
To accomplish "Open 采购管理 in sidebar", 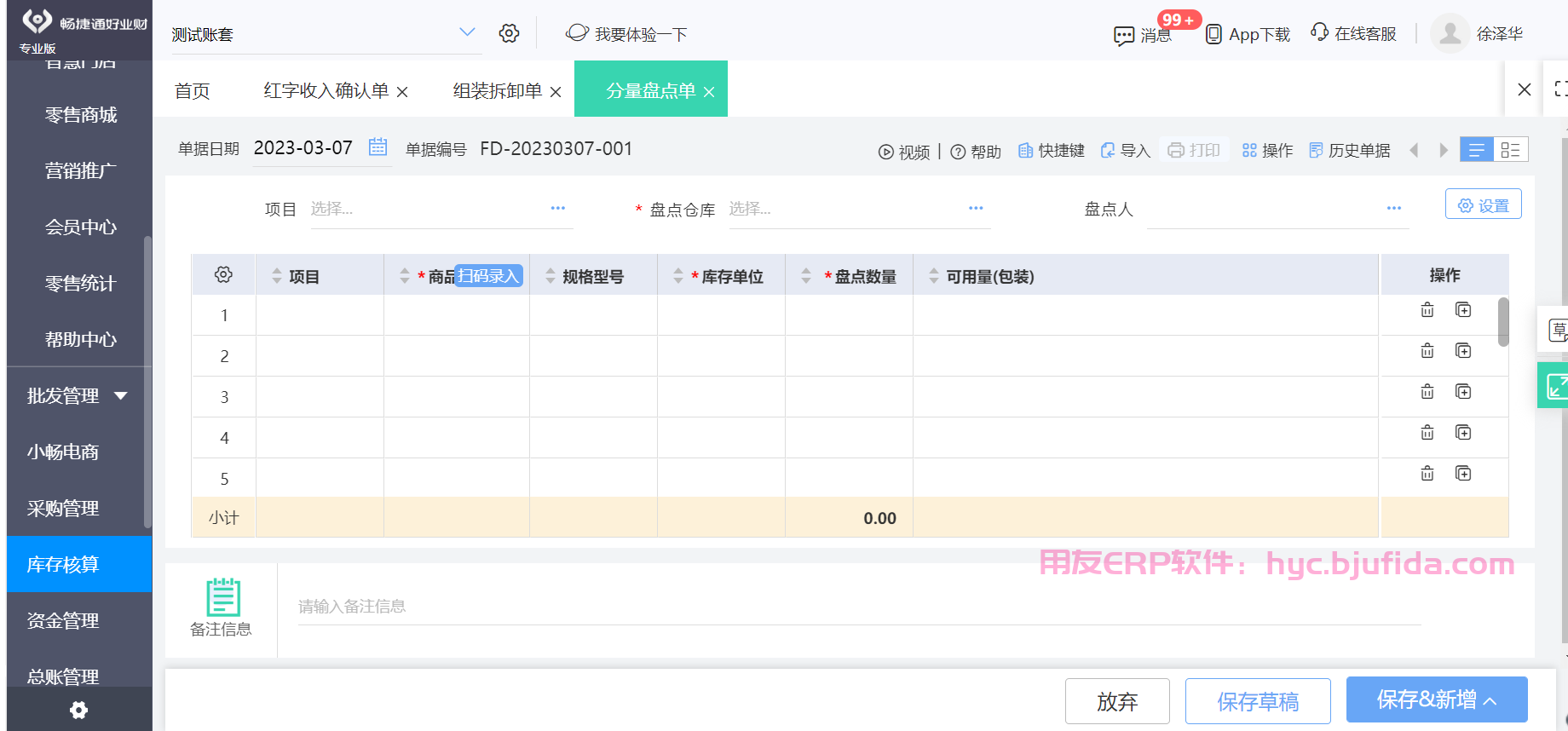I will point(63,508).
